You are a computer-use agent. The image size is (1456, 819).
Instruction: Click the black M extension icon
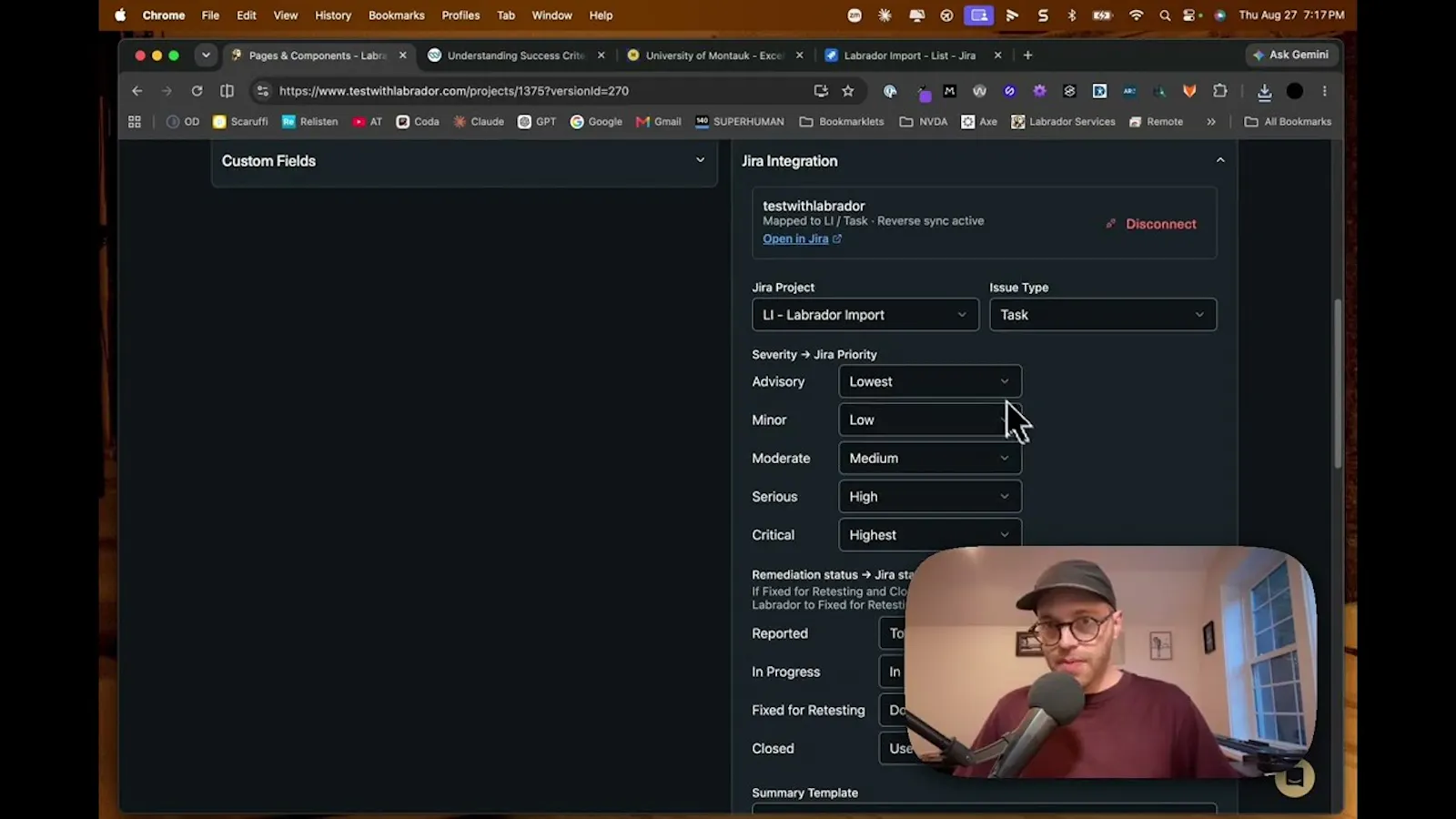click(950, 91)
